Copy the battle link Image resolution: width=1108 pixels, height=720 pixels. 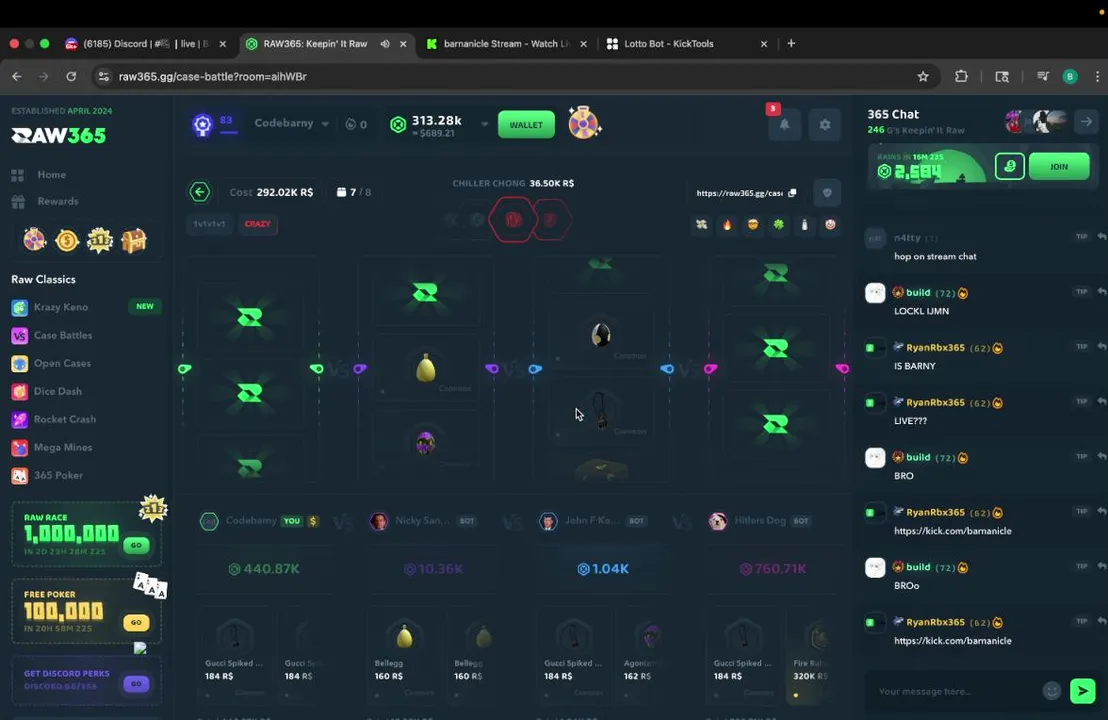tap(792, 193)
